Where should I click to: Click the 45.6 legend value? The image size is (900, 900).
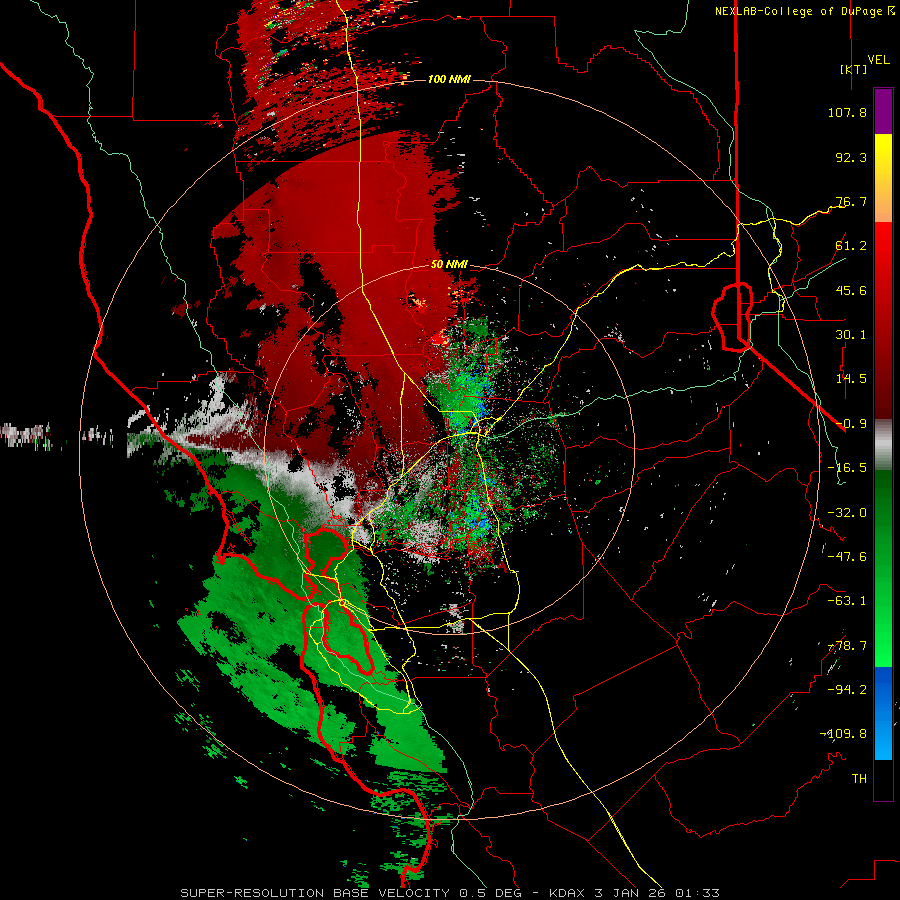[851, 290]
